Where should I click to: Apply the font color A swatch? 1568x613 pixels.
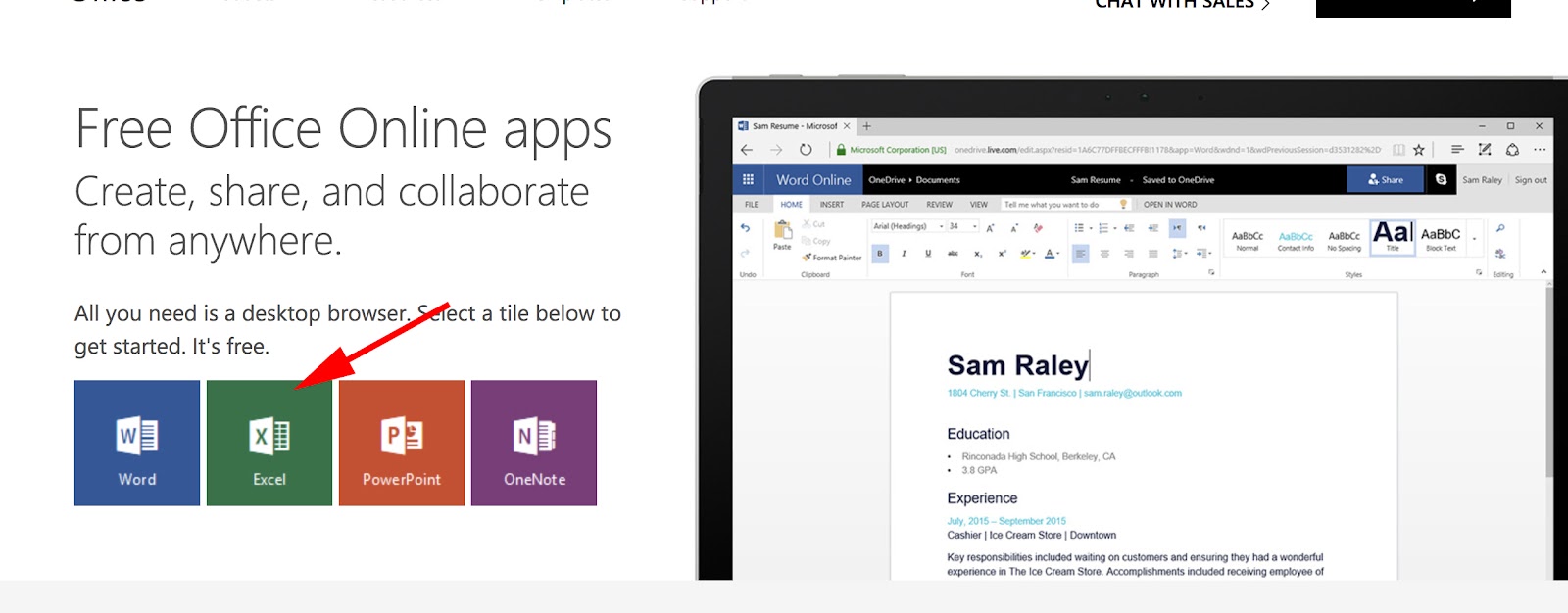point(1050,254)
